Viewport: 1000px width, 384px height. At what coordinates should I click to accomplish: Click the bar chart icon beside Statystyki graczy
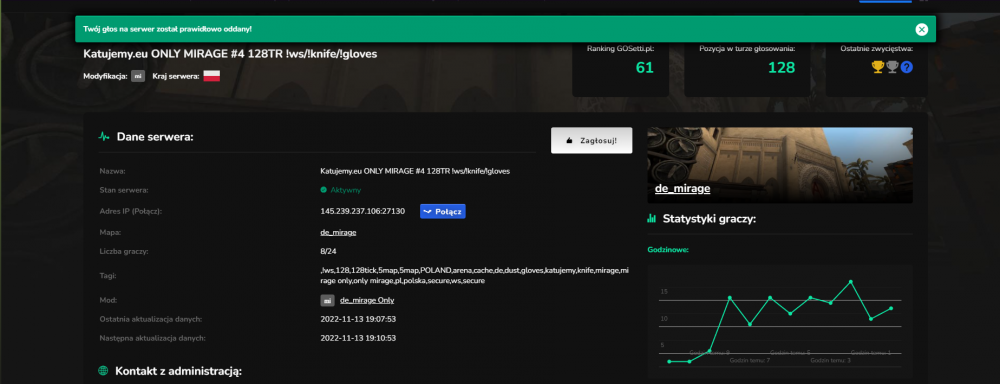(x=652, y=219)
